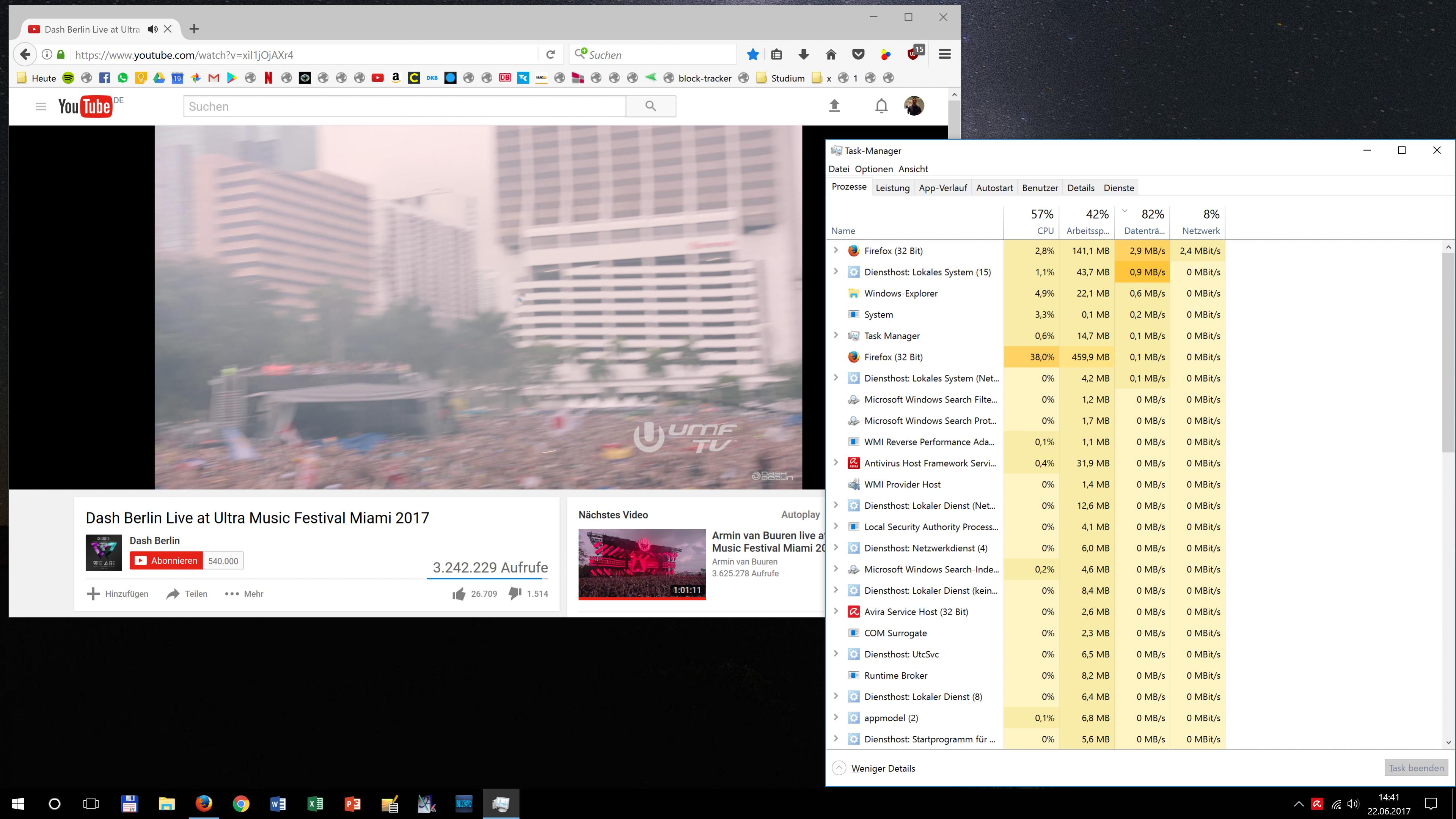Click the YouTube upload icon
Screen dimensions: 1456x819
834,106
